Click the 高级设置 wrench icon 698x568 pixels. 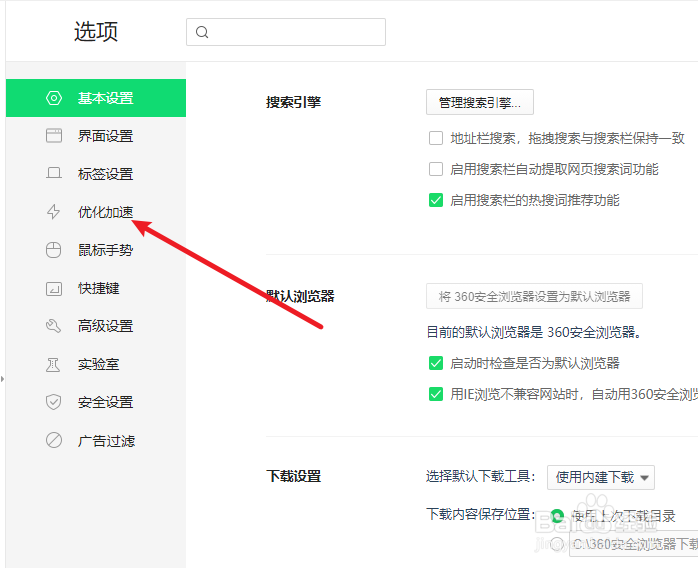(x=53, y=326)
